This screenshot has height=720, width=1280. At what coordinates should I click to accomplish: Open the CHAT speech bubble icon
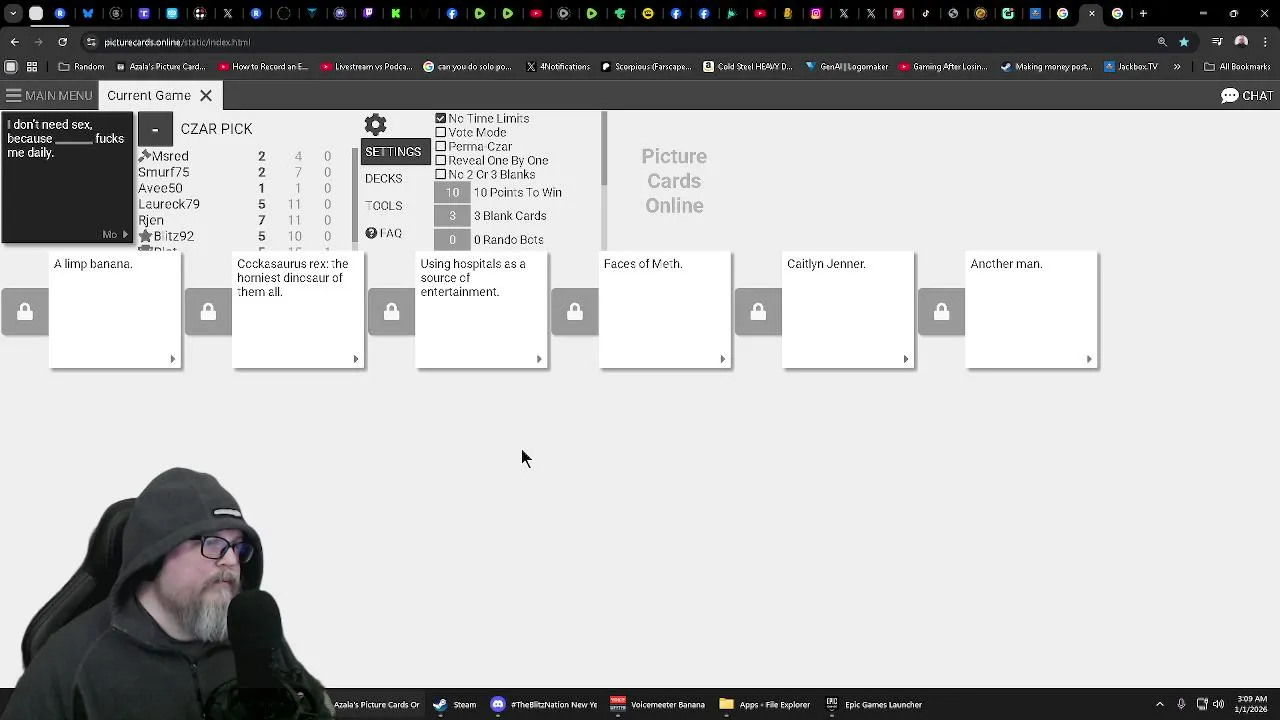coord(1230,95)
